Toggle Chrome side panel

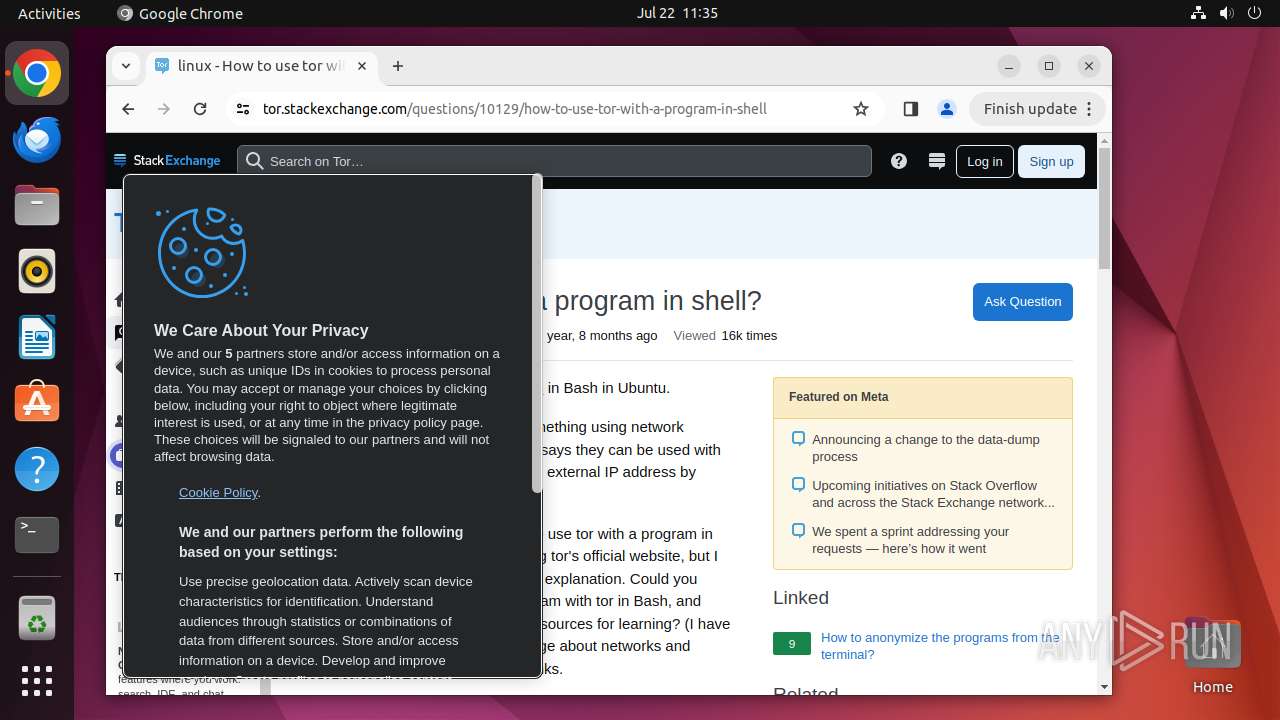pos(910,109)
